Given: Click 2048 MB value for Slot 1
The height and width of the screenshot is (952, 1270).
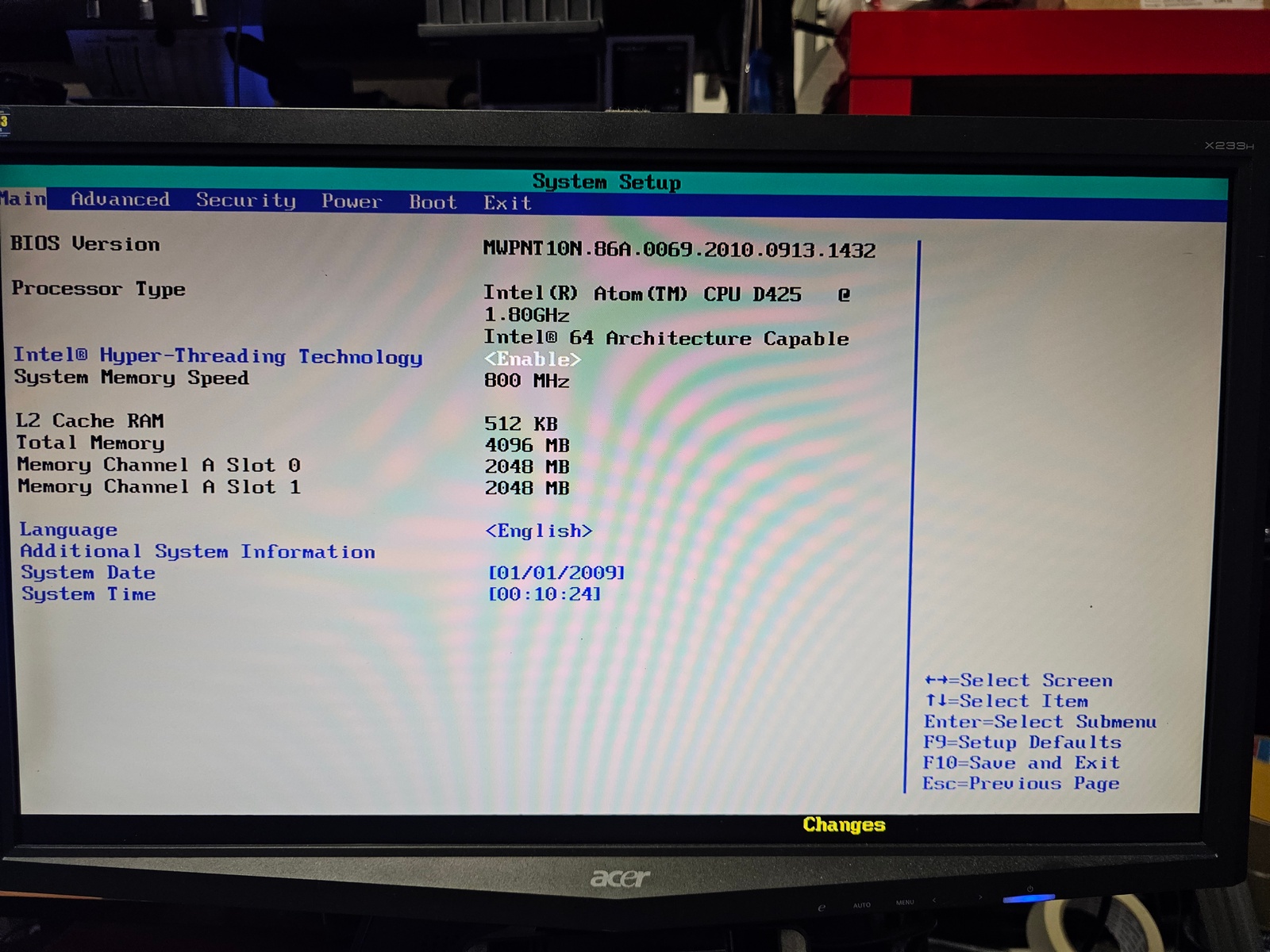Looking at the screenshot, I should click(x=527, y=488).
